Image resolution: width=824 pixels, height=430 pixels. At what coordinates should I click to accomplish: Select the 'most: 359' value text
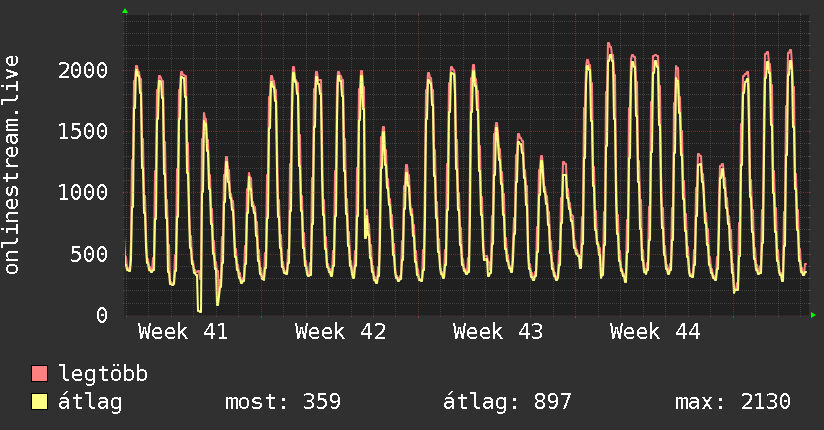283,402
